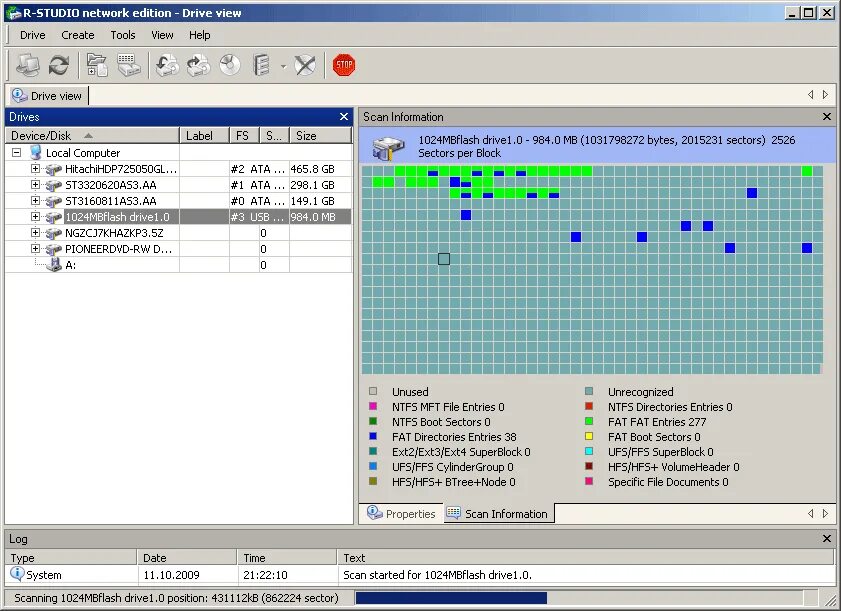Click the Refresh drives toolbar icon

click(x=58, y=65)
